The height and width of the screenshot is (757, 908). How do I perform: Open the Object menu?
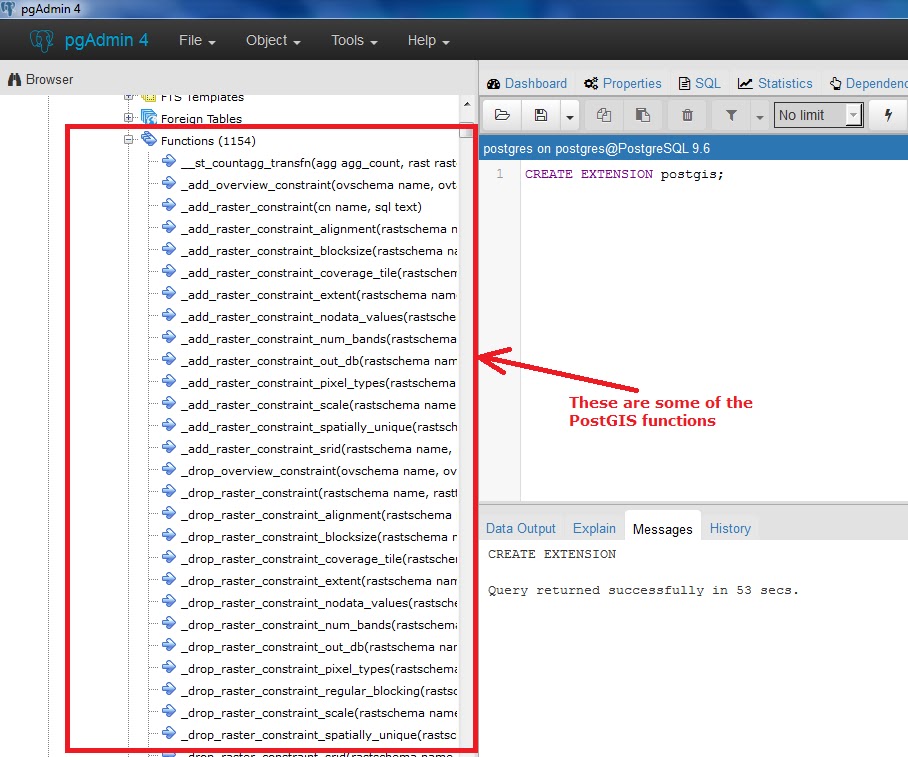point(273,41)
